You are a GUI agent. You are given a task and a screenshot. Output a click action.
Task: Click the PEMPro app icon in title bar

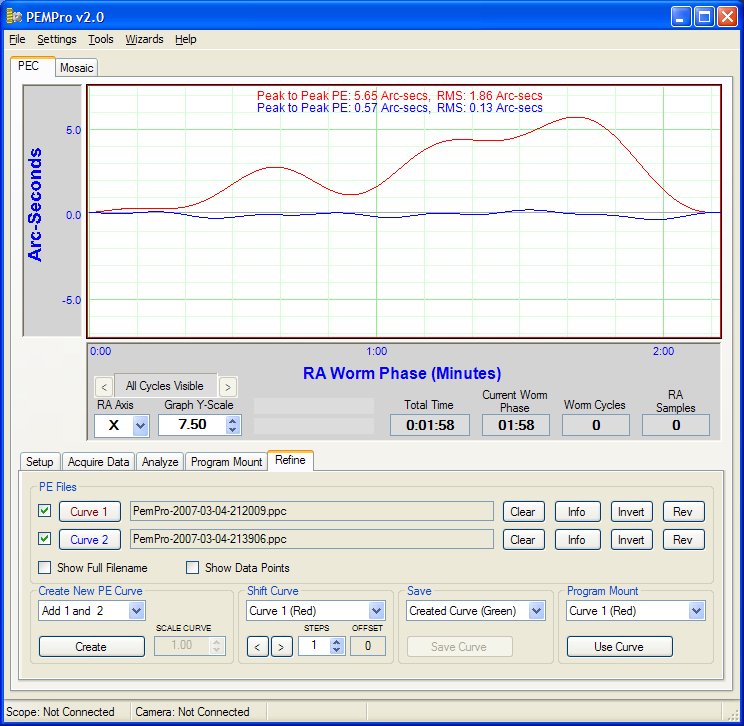click(x=14, y=17)
